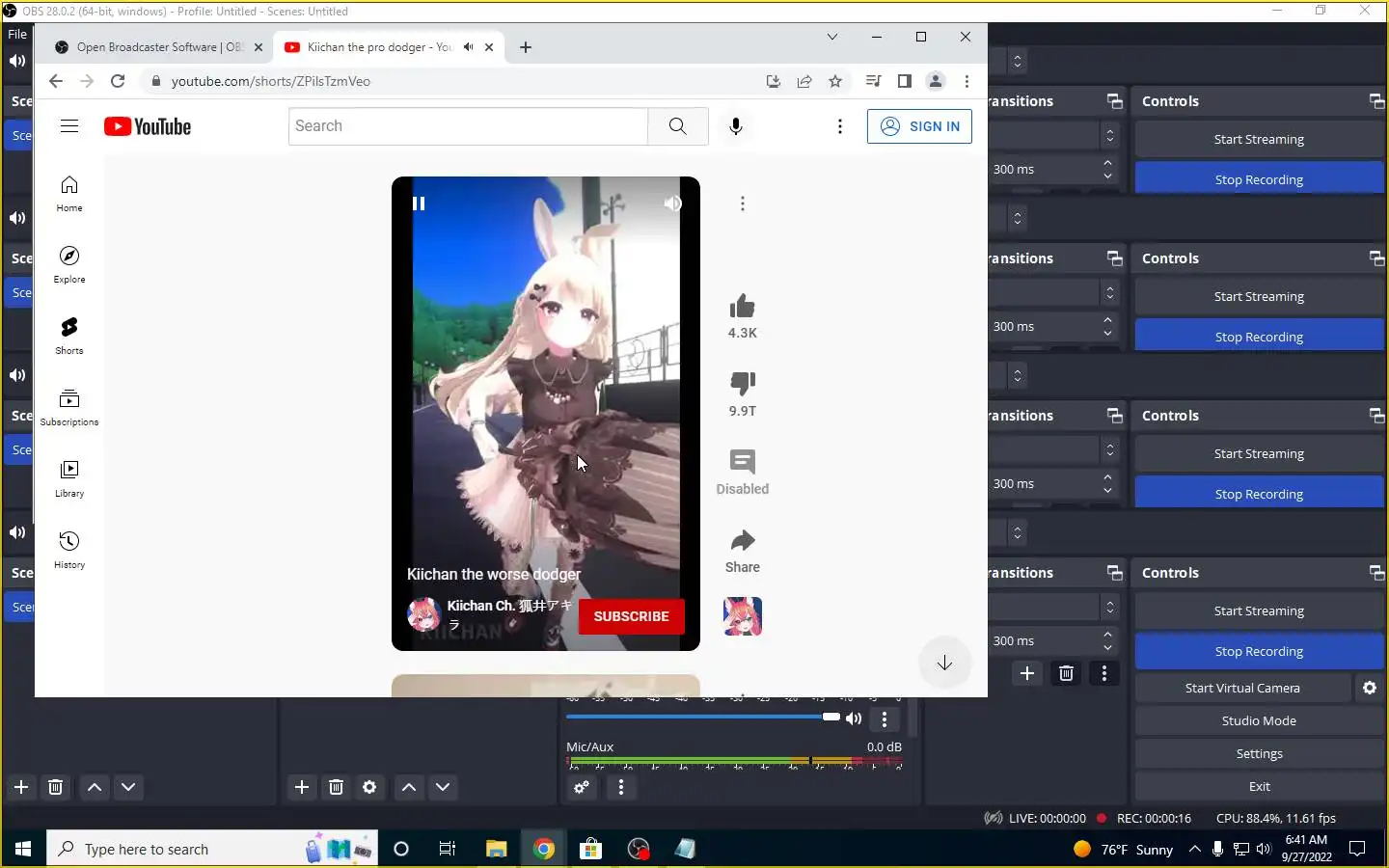Move source down in OBS list
The height and width of the screenshot is (868, 1389).
click(x=443, y=787)
